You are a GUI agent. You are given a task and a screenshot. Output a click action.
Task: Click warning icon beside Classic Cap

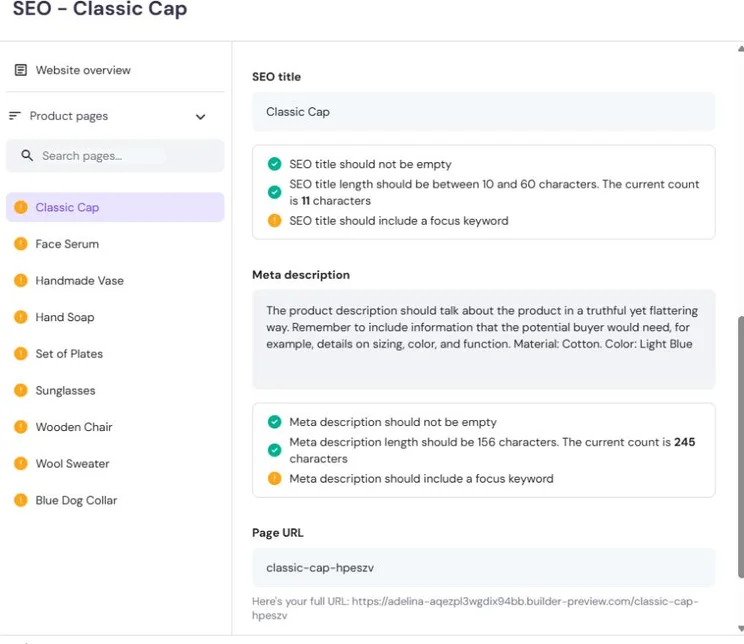[21, 207]
